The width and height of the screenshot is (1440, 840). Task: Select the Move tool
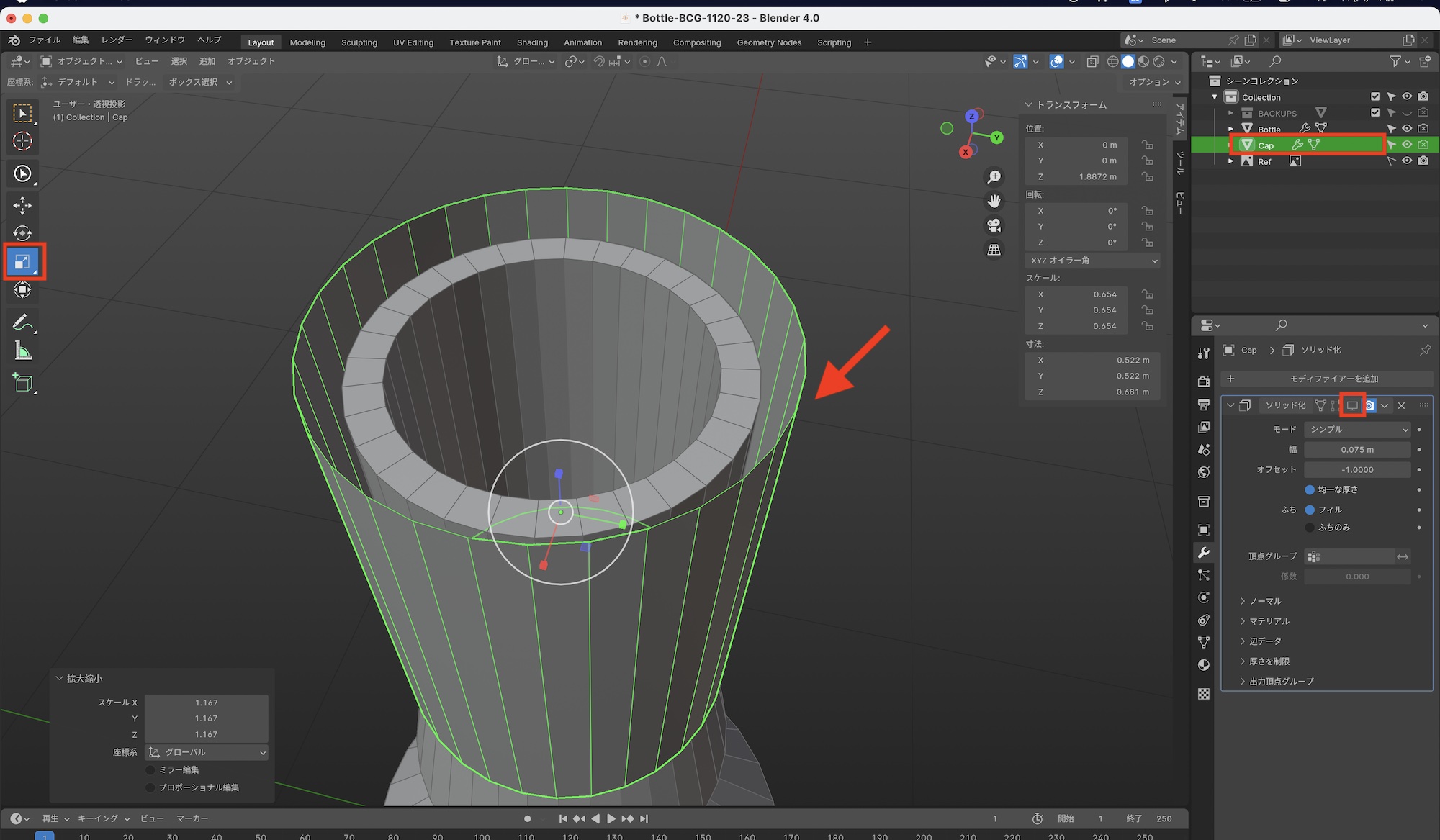[x=22, y=205]
